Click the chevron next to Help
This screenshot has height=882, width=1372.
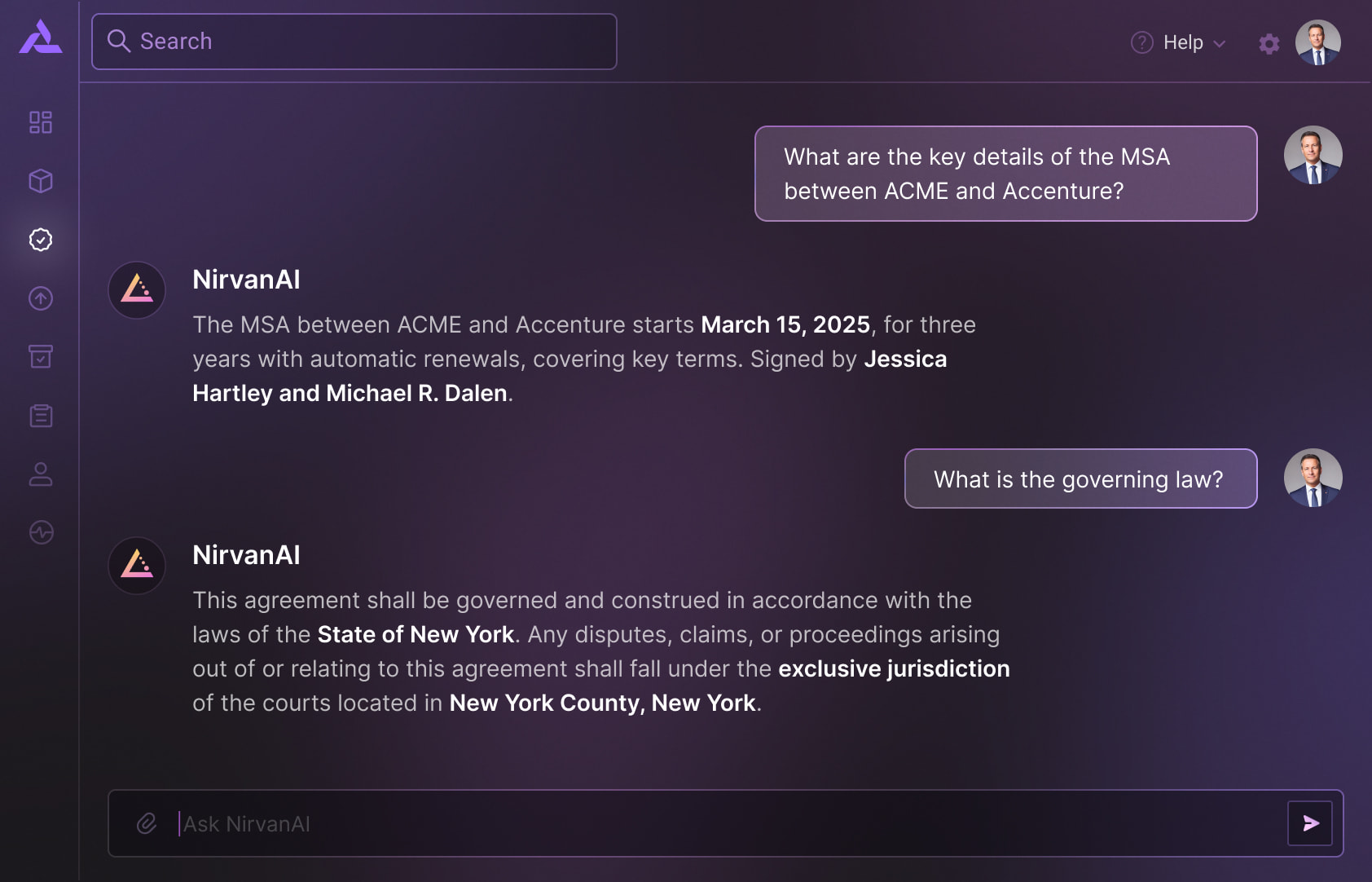coord(1220,44)
